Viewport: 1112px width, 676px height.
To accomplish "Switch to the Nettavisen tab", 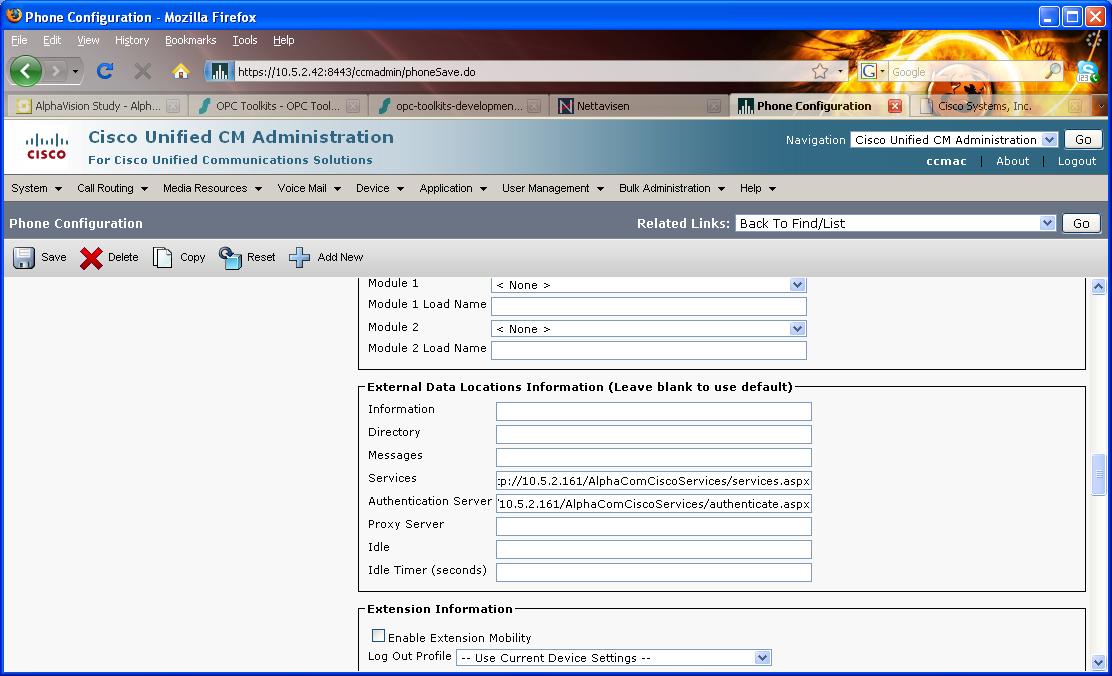I will pos(638,106).
